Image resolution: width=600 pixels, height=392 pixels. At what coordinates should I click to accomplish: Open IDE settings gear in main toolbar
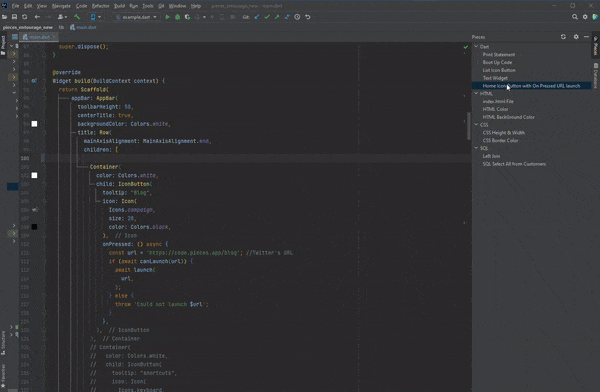click(x=585, y=17)
